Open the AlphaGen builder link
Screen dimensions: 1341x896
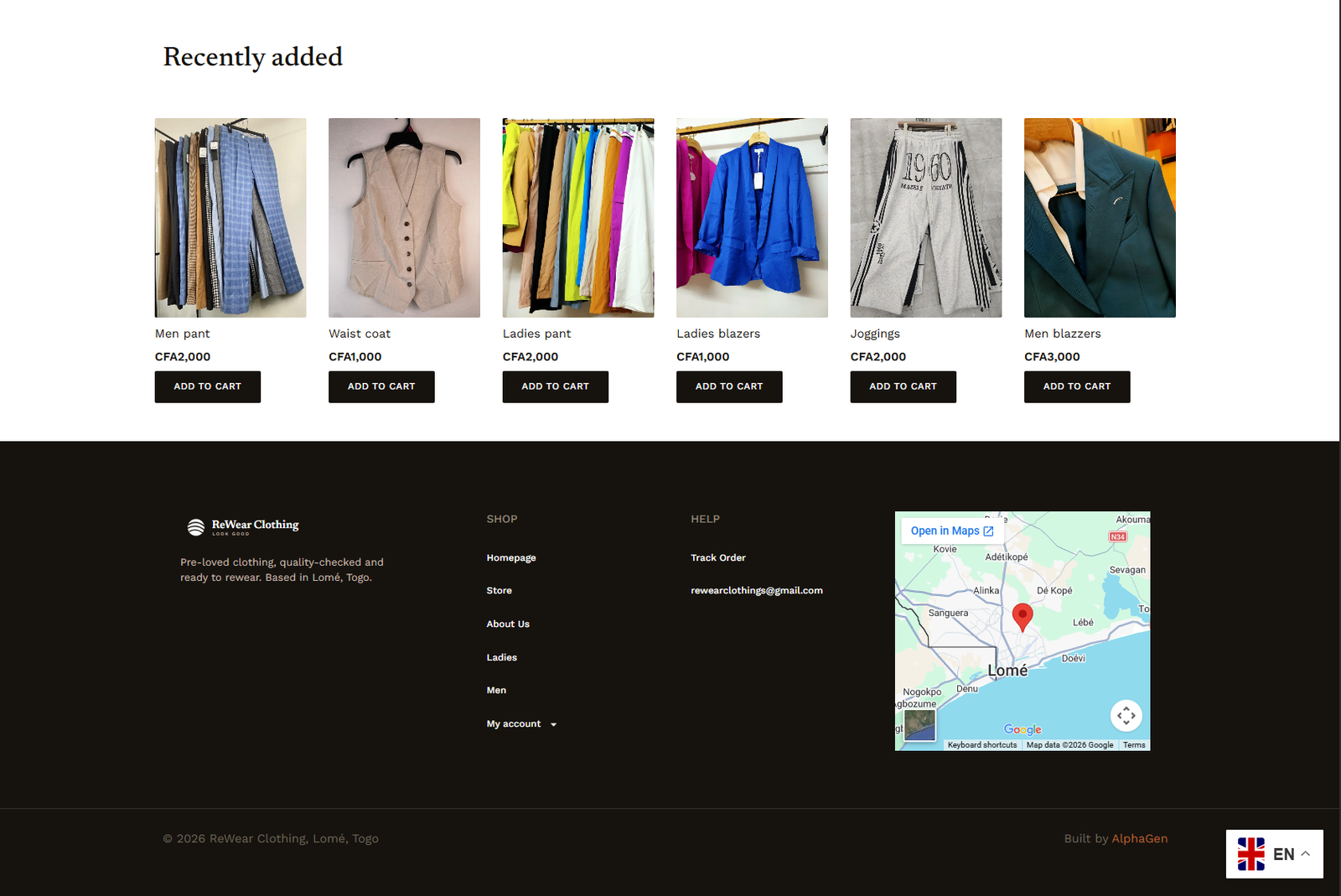point(1140,839)
